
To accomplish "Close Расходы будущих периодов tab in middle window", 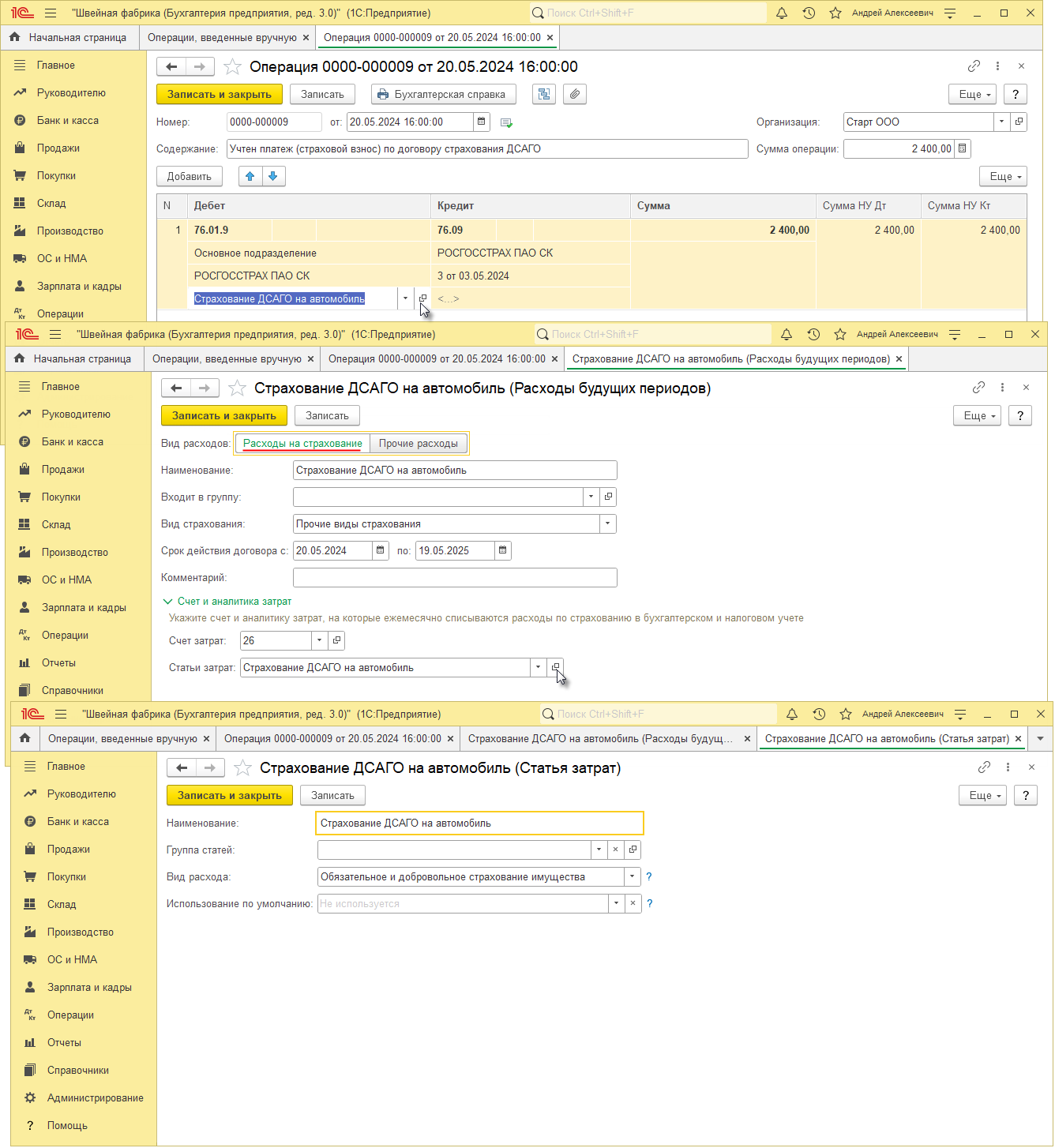I will pyautogui.click(x=899, y=358).
